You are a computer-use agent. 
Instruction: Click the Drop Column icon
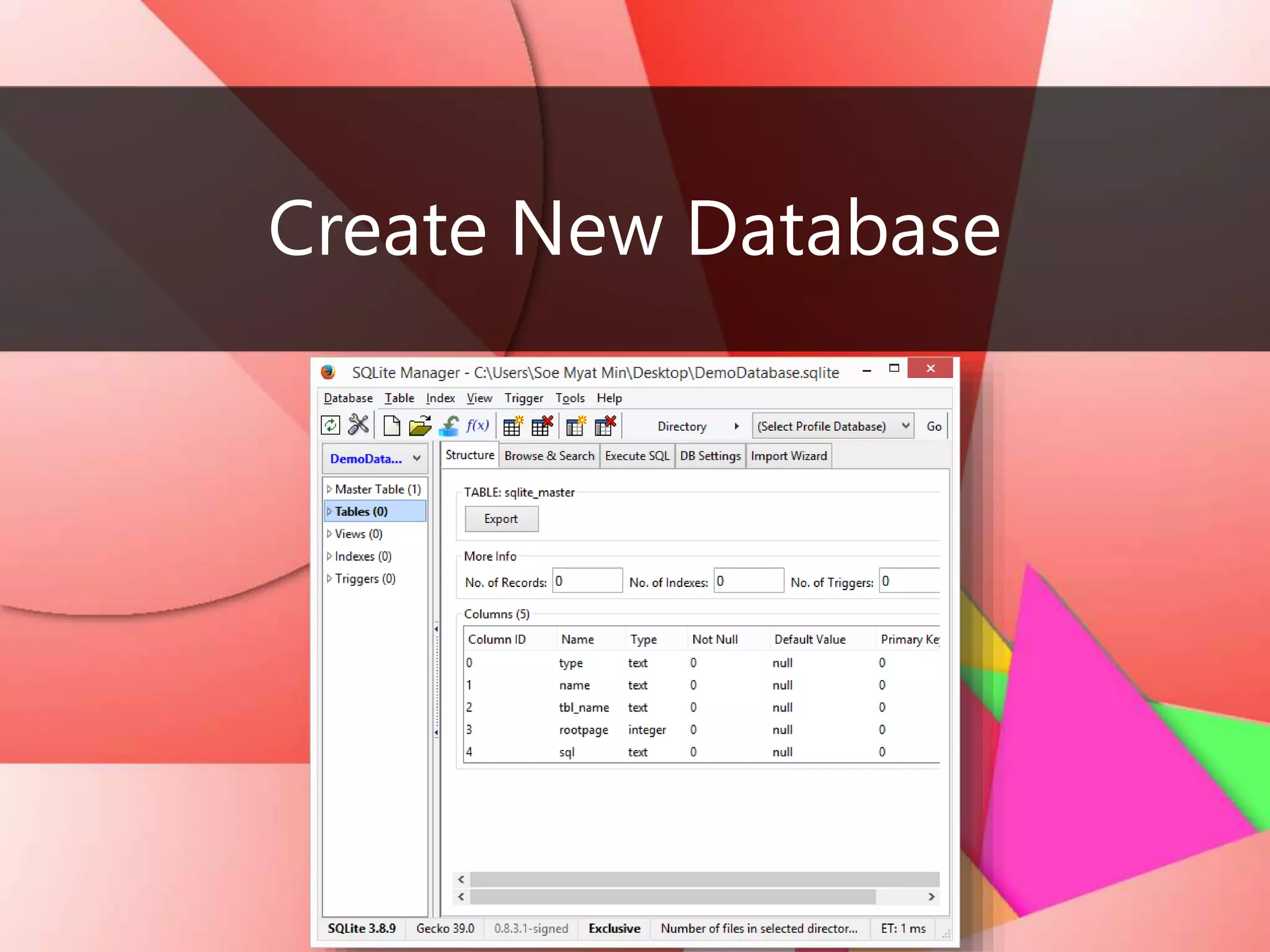[x=605, y=426]
